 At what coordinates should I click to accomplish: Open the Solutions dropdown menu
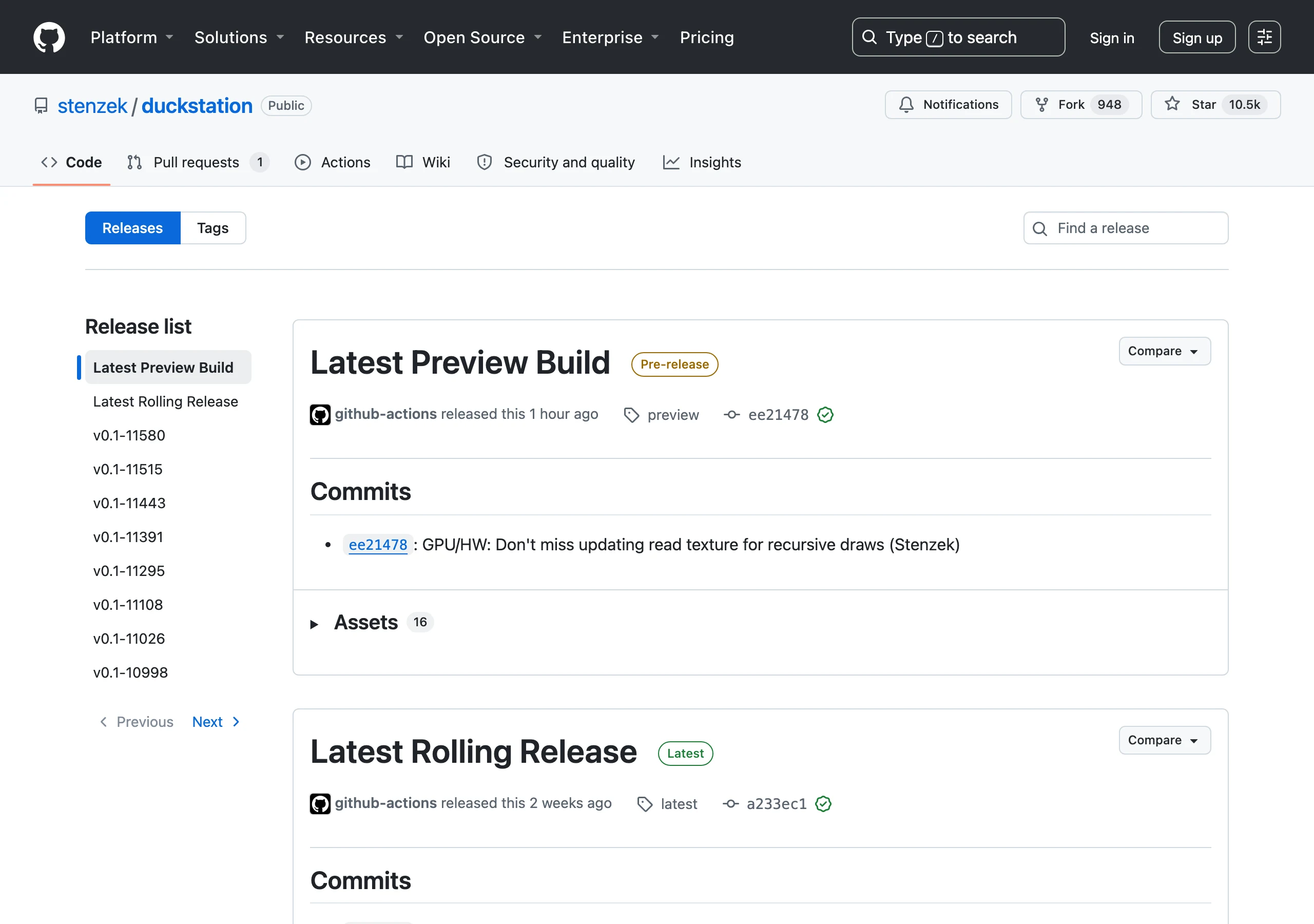239,37
